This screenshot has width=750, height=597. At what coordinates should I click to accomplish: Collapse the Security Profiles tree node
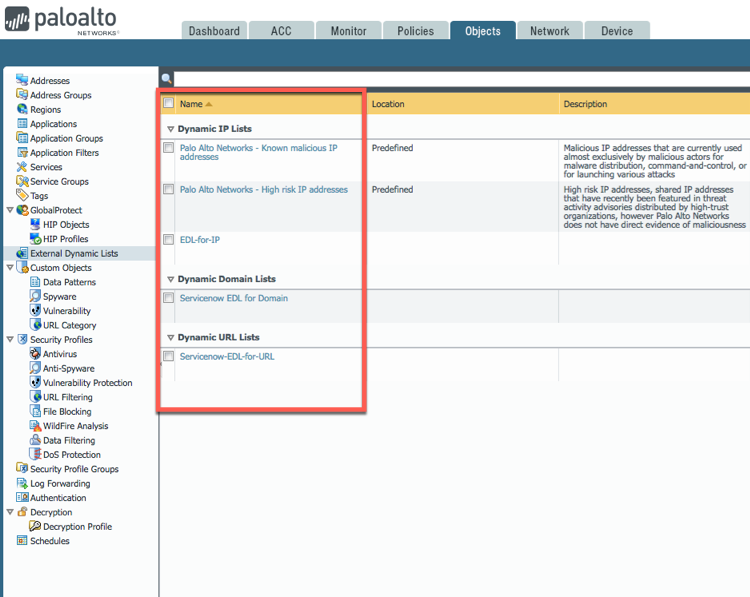(10, 339)
